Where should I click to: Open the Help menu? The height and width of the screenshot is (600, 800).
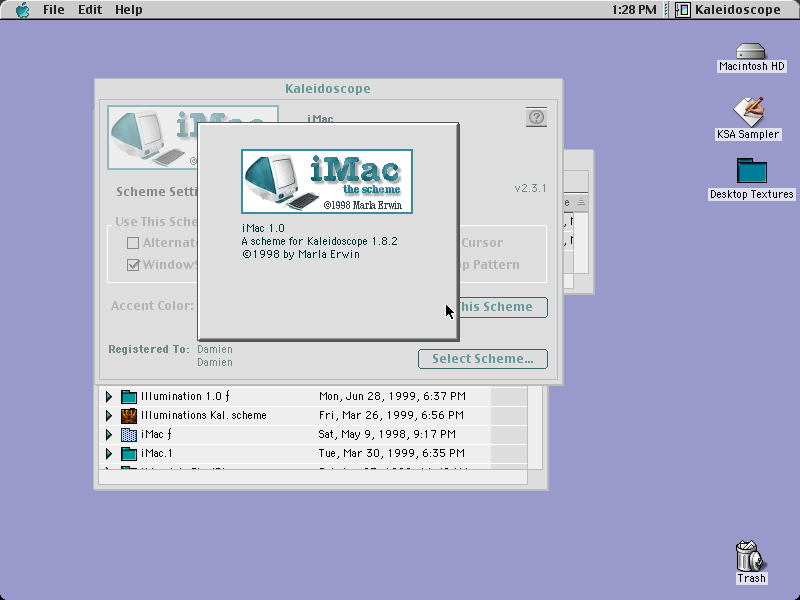pyautogui.click(x=129, y=10)
